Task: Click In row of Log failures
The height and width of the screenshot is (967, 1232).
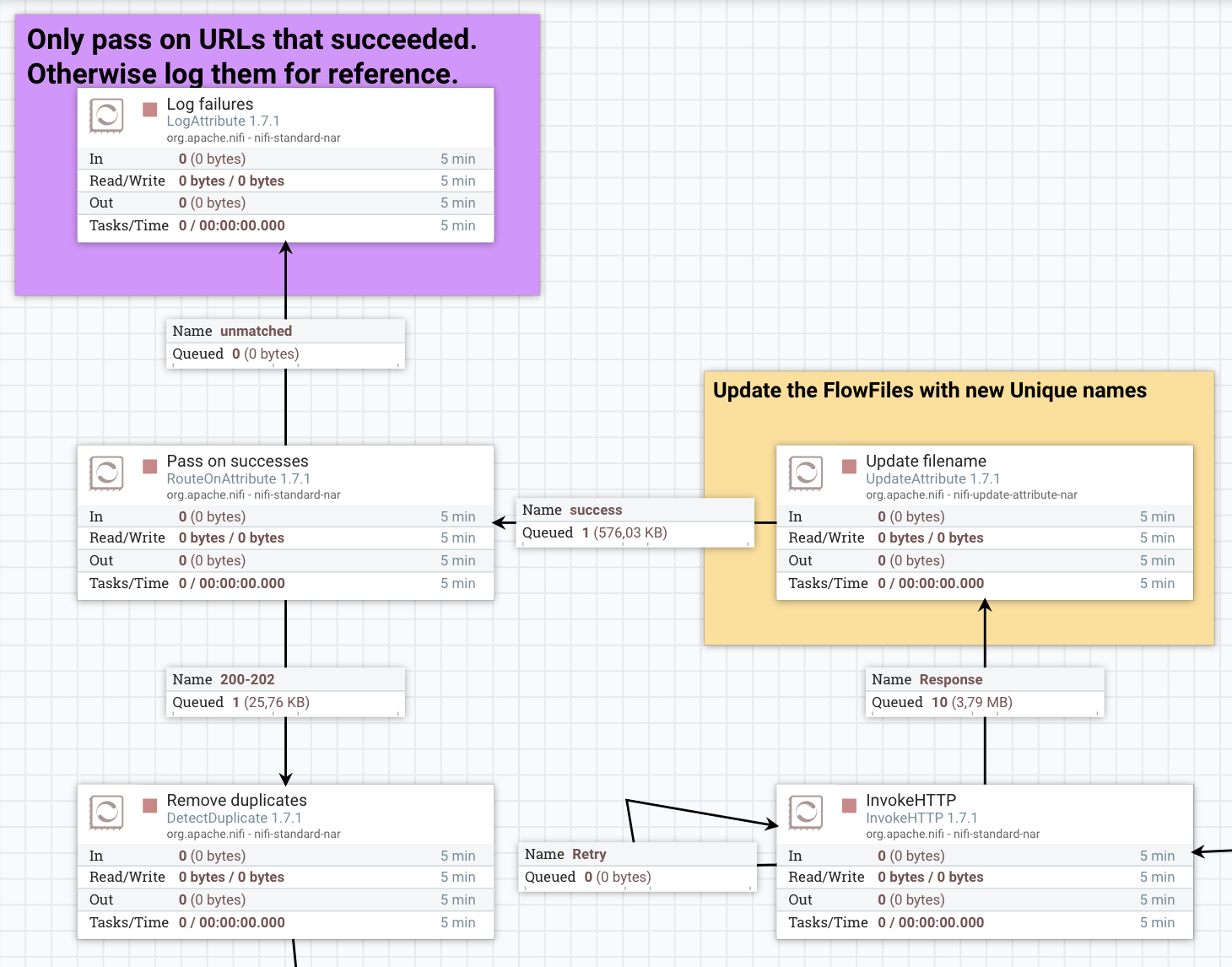Action: tap(285, 159)
